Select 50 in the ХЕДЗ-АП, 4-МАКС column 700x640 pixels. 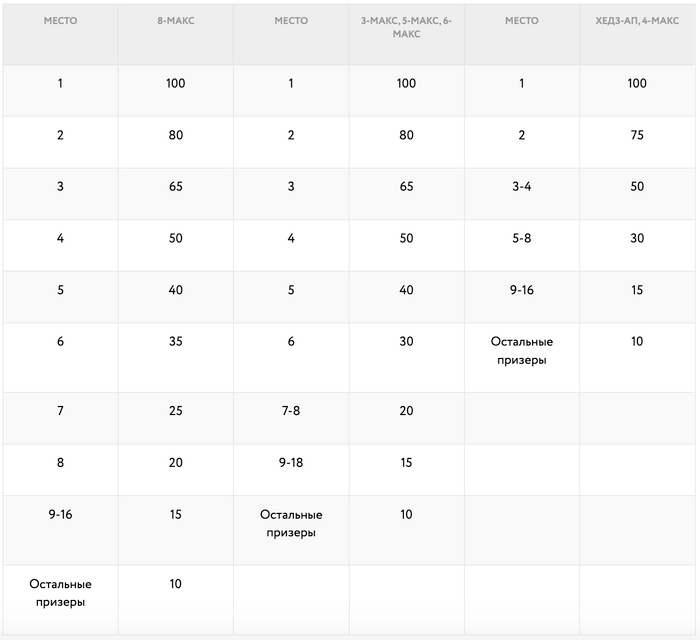pyautogui.click(x=637, y=187)
